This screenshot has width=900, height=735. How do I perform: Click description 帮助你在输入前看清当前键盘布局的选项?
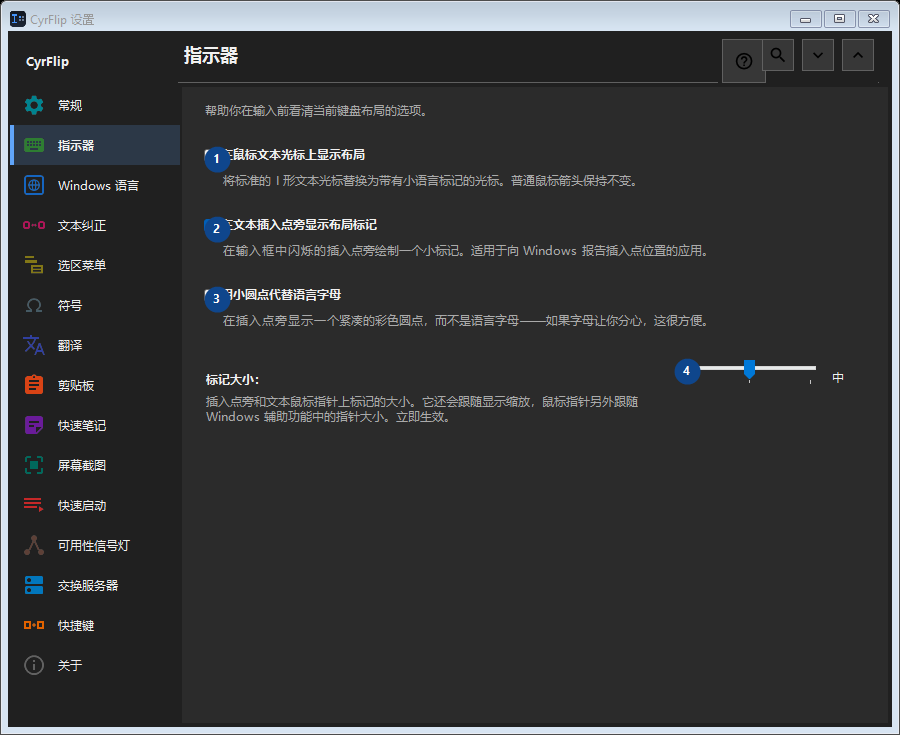click(x=317, y=111)
